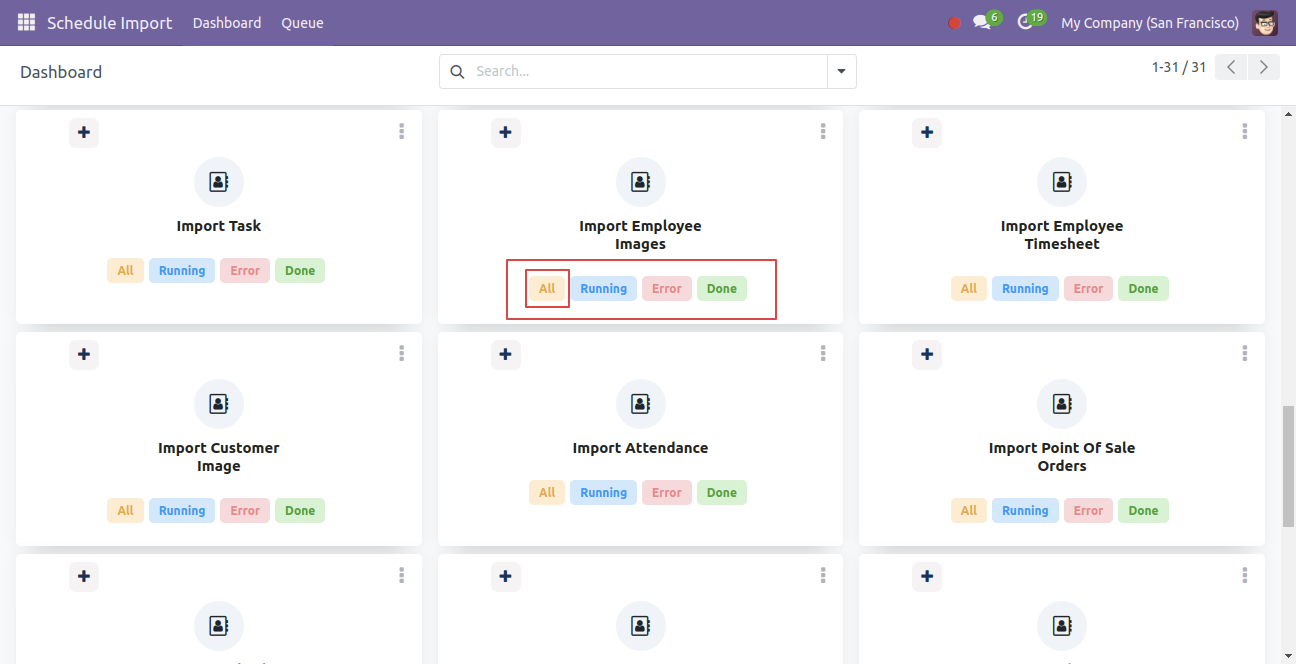Screen dimensions: 1296x664
Task: Click Done on Import Employee Images
Action: coord(722,289)
